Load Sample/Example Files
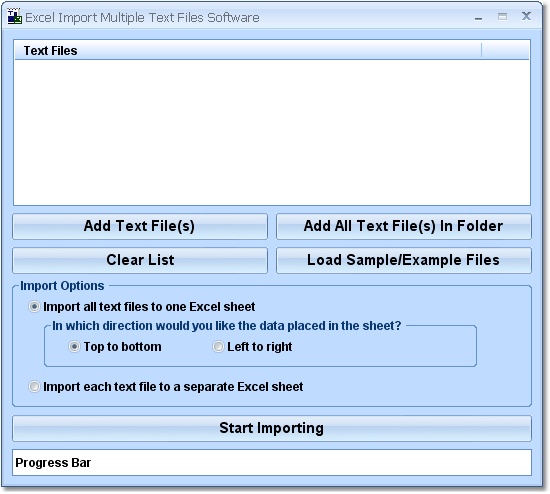 404,260
